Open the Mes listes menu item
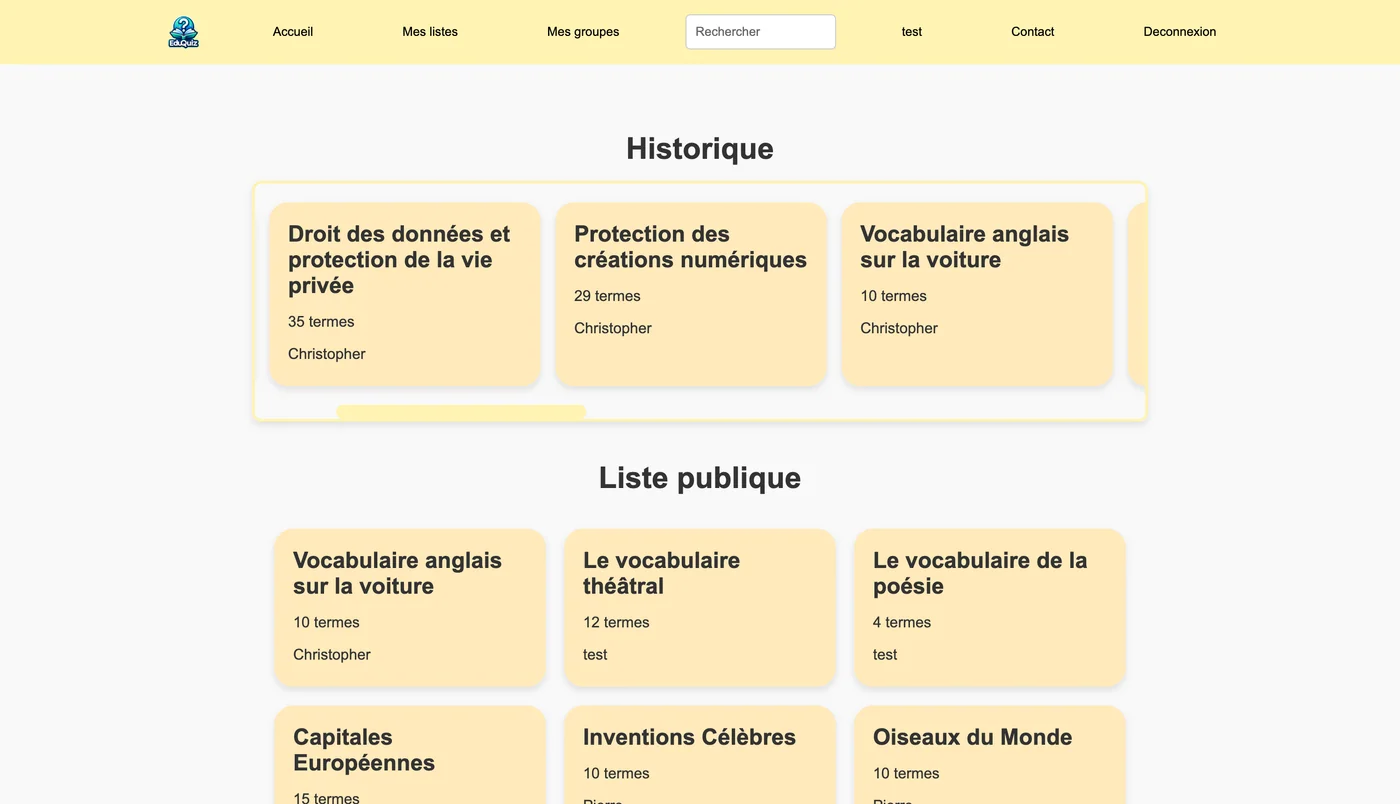 [x=430, y=32]
